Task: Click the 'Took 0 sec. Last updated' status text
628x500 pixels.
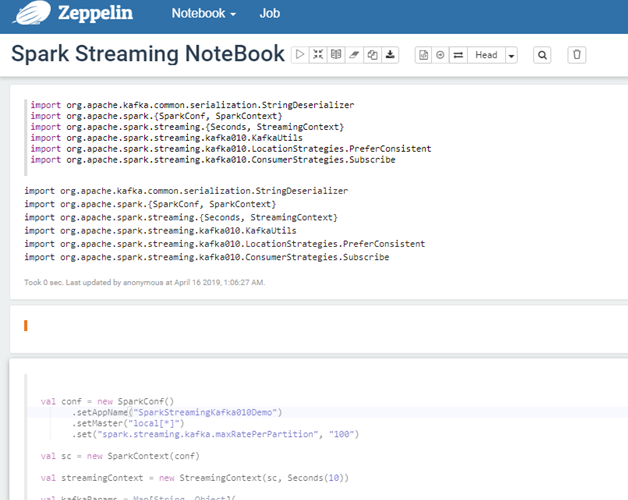Action: tap(145, 282)
